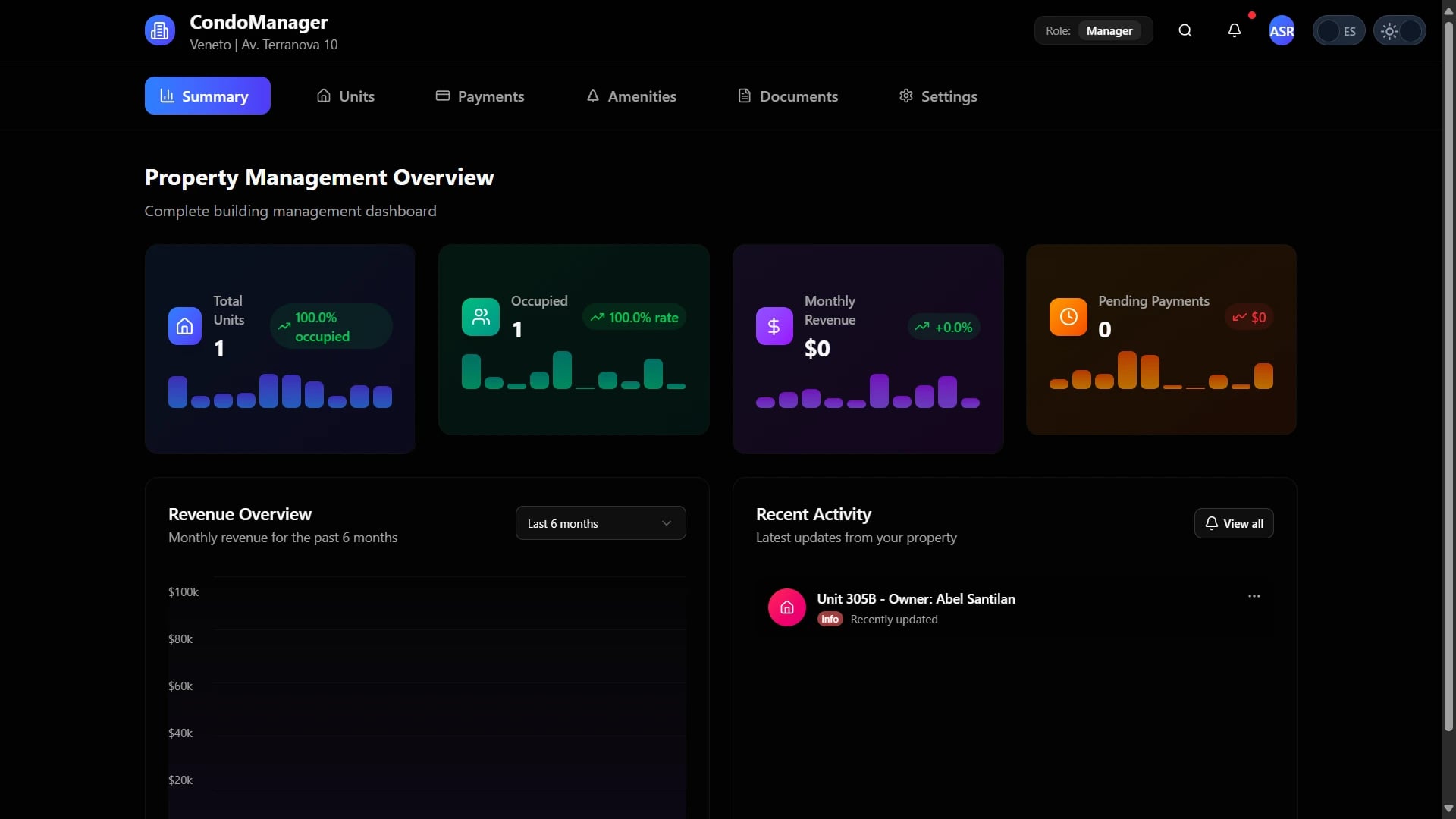Click the Occupied people icon
Screen dimensions: 1456x819
click(x=479, y=317)
